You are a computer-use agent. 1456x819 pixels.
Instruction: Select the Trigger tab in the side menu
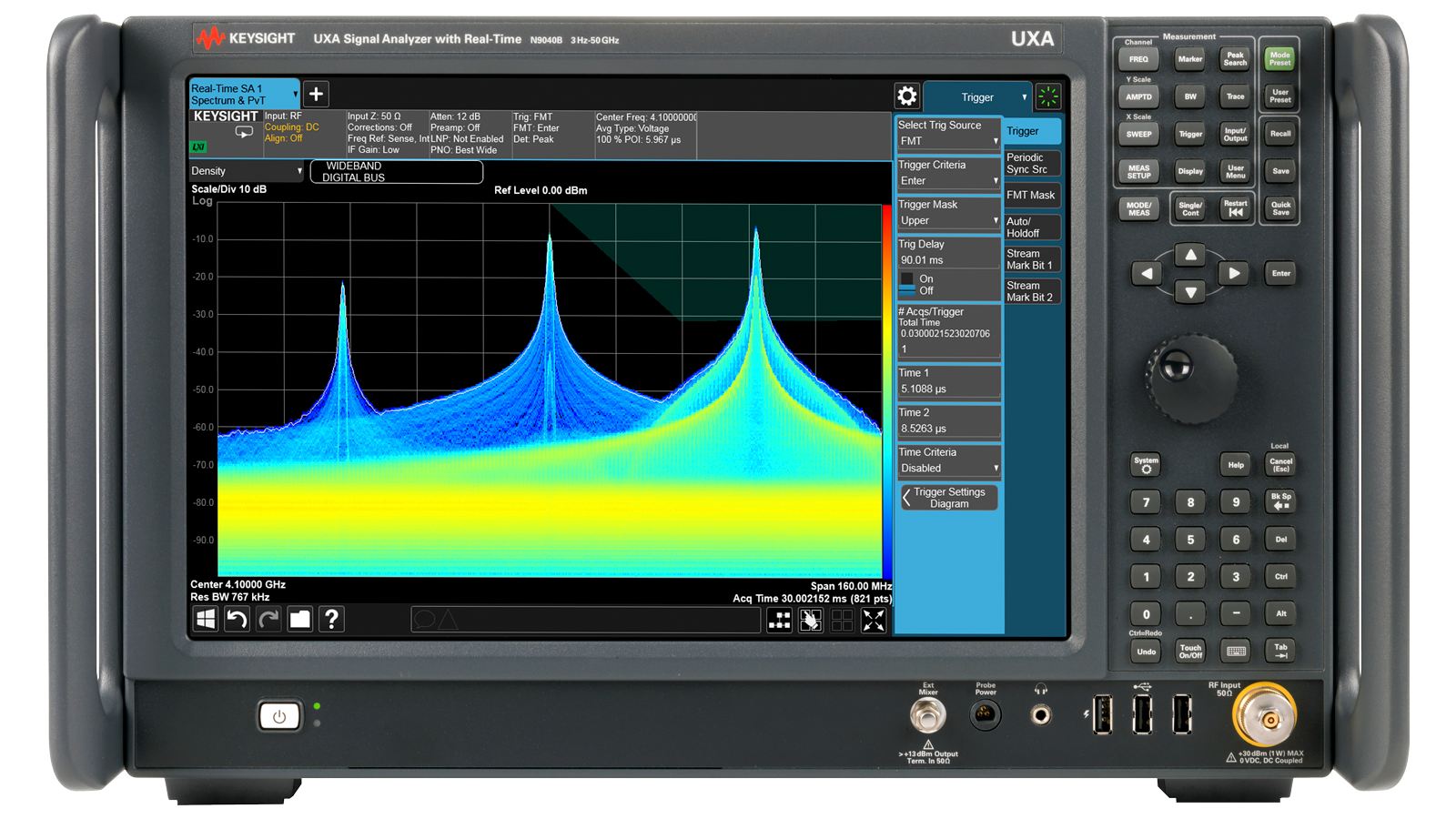click(1031, 131)
